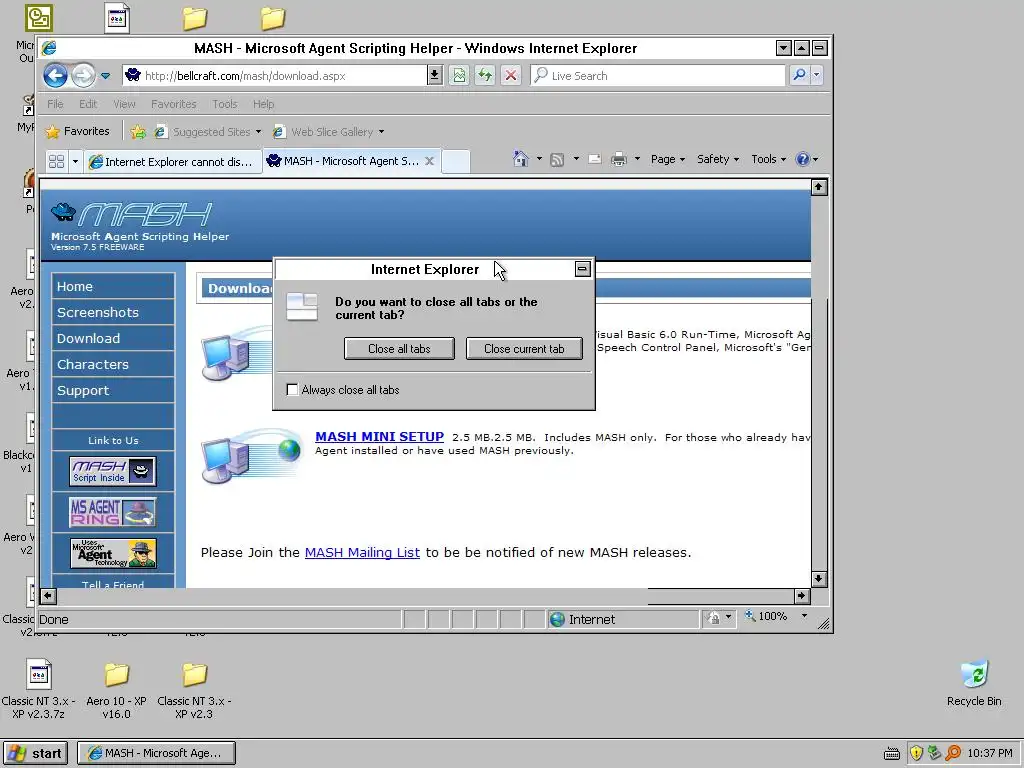Open the Safety dropdown menu
This screenshot has width=1024, height=768.
pyautogui.click(x=718, y=159)
